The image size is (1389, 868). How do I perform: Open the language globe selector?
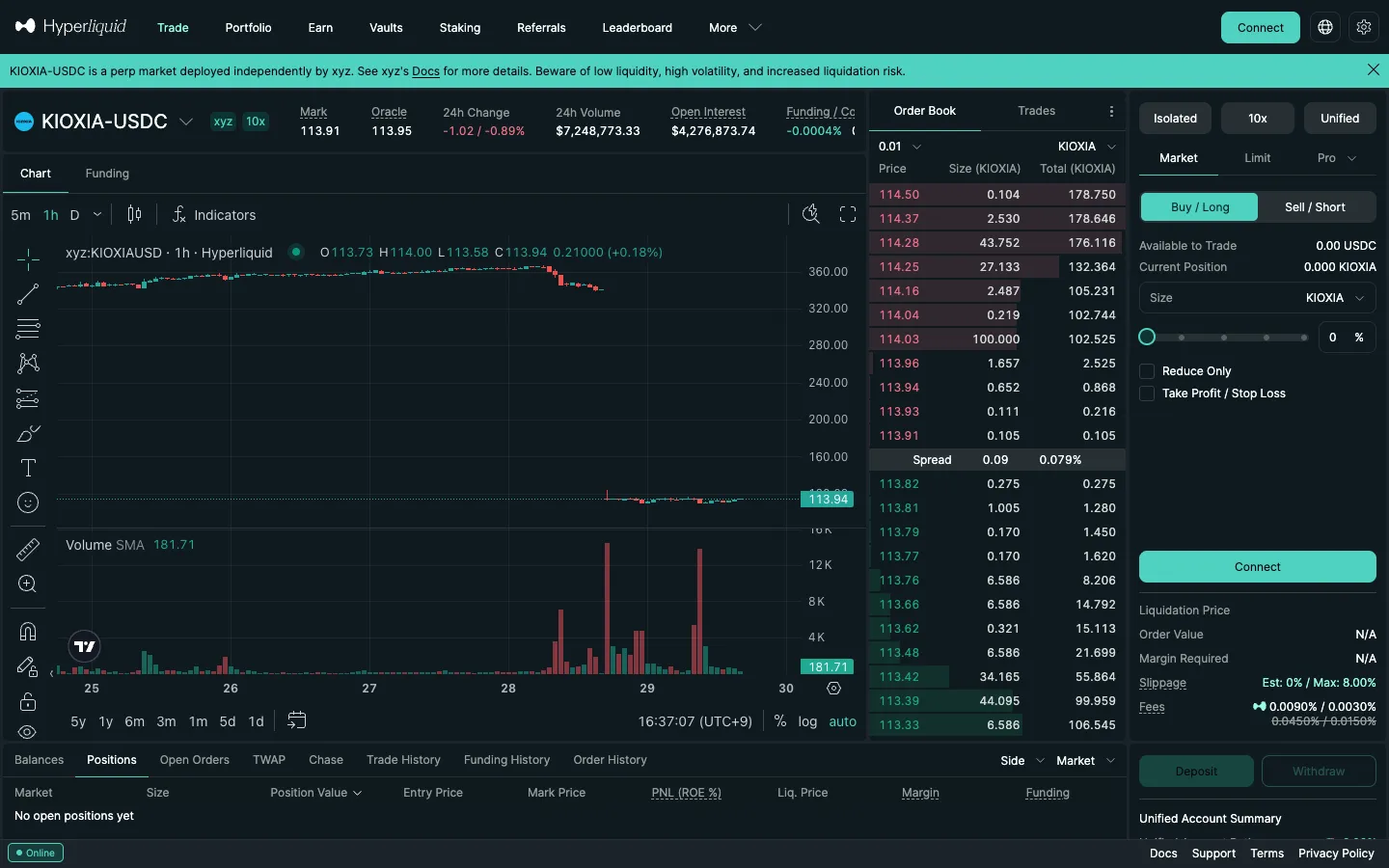pyautogui.click(x=1325, y=27)
